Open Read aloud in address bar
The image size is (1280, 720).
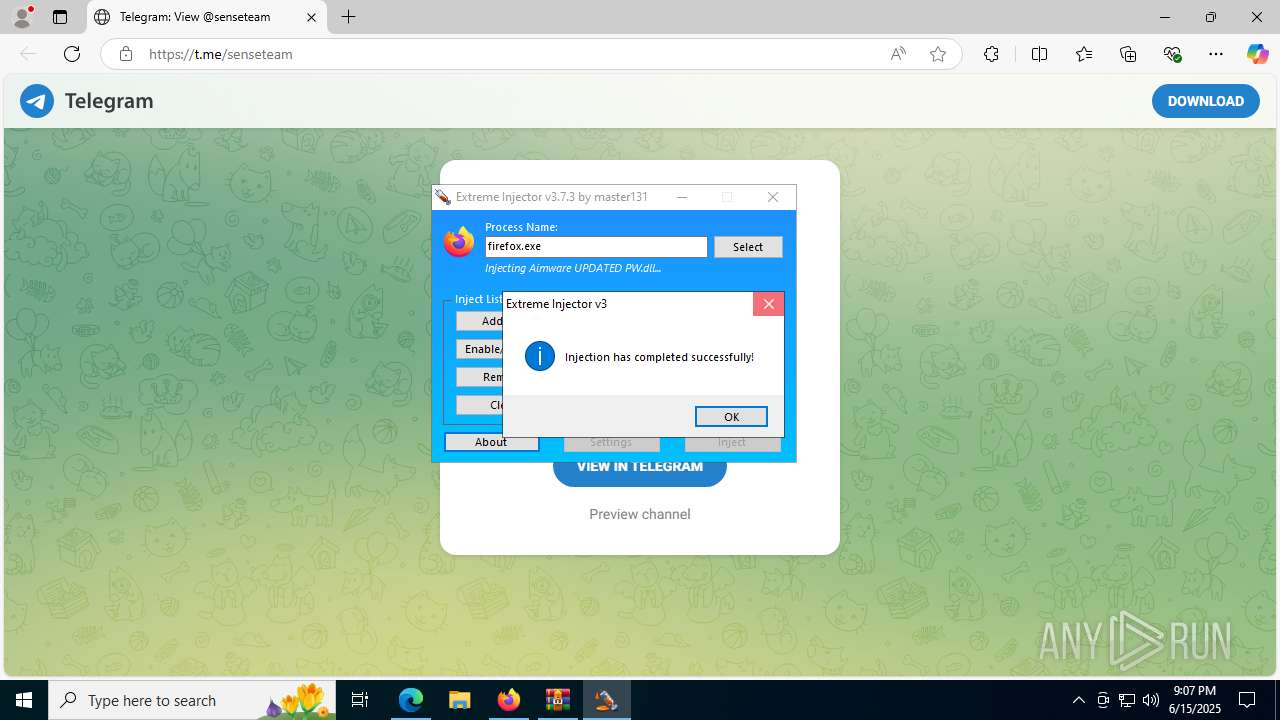(898, 54)
